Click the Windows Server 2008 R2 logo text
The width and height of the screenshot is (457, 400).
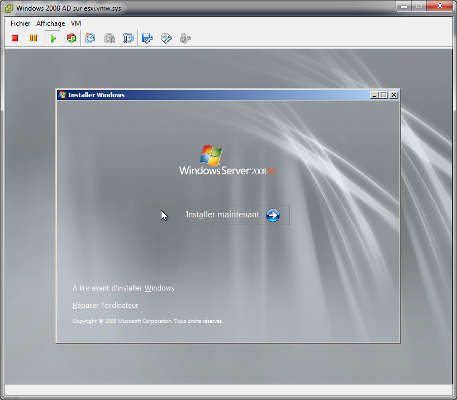227,171
